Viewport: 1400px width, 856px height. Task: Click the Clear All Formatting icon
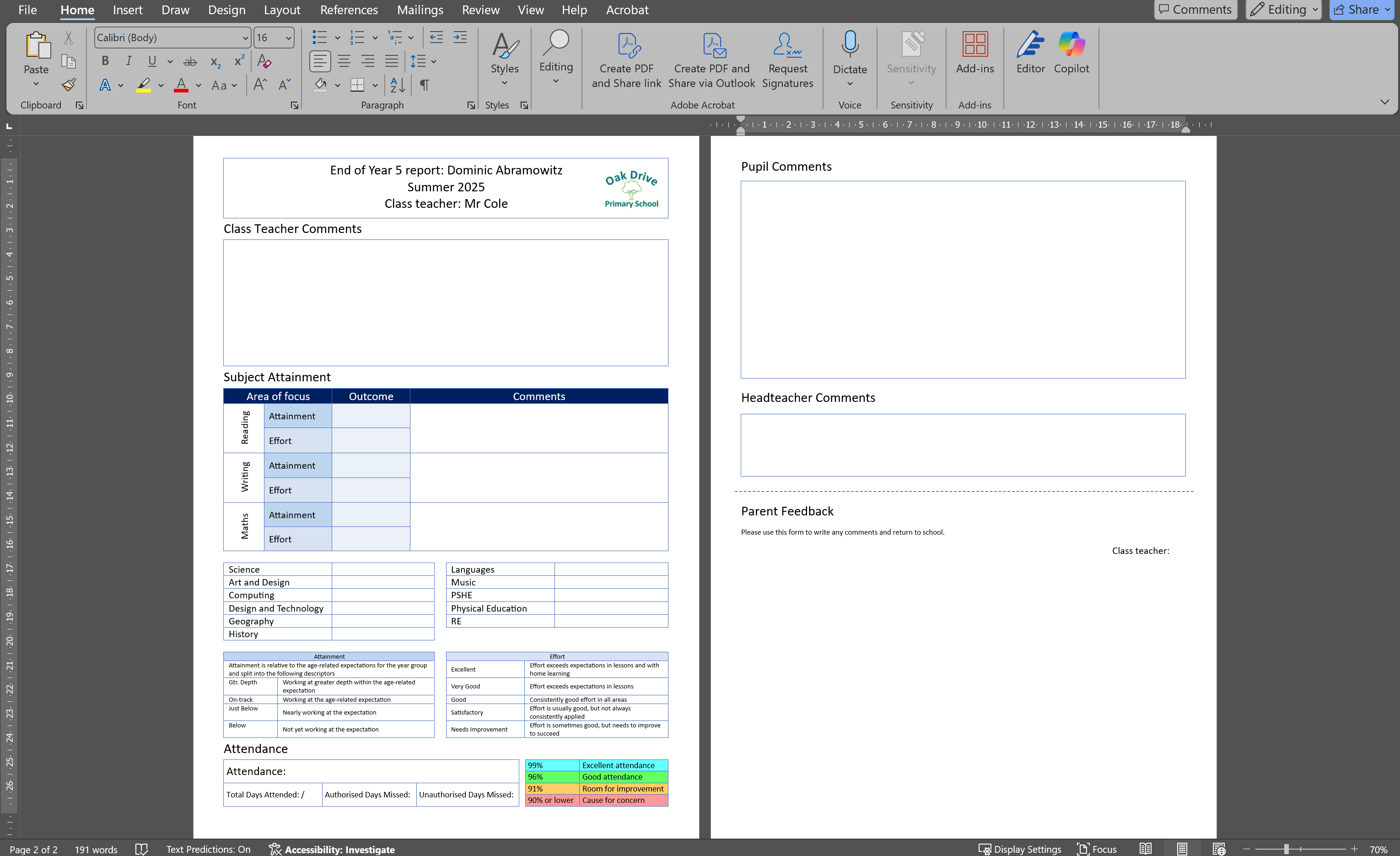(264, 61)
